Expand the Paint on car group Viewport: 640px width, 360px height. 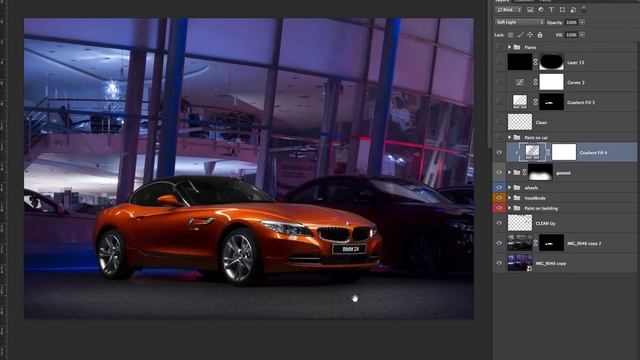pyautogui.click(x=509, y=138)
